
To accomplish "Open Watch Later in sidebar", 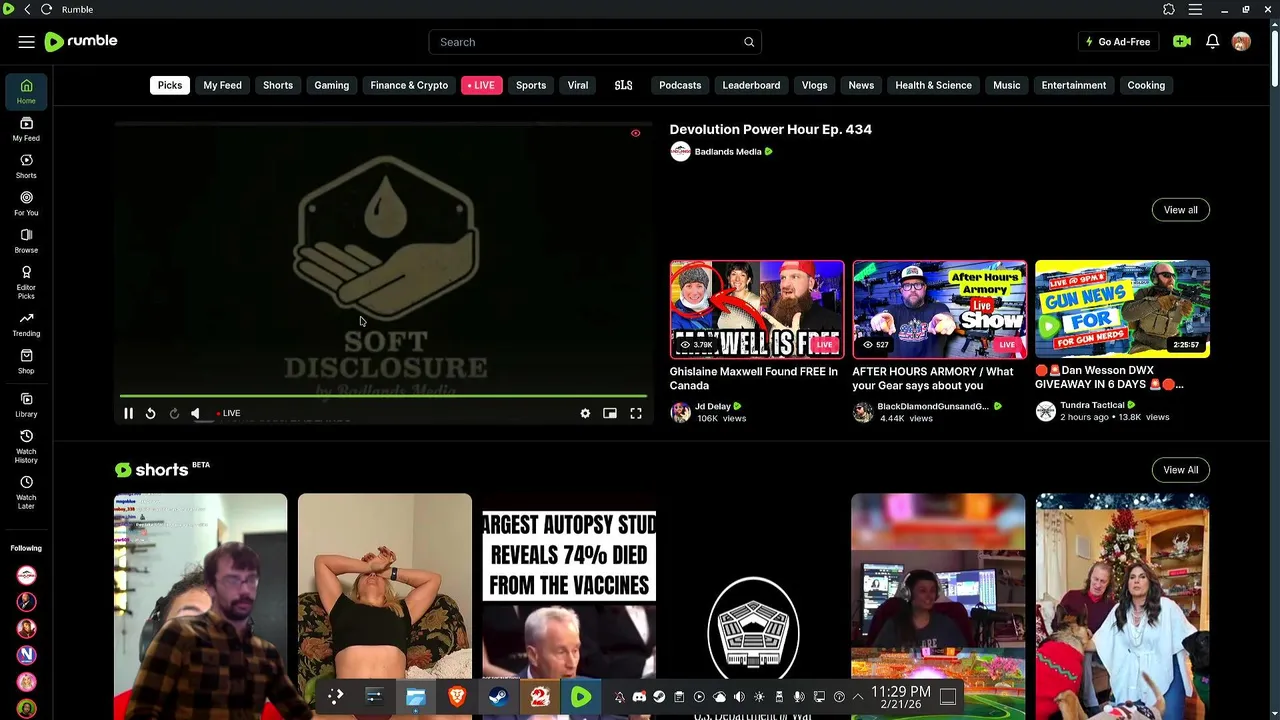I will (26, 491).
